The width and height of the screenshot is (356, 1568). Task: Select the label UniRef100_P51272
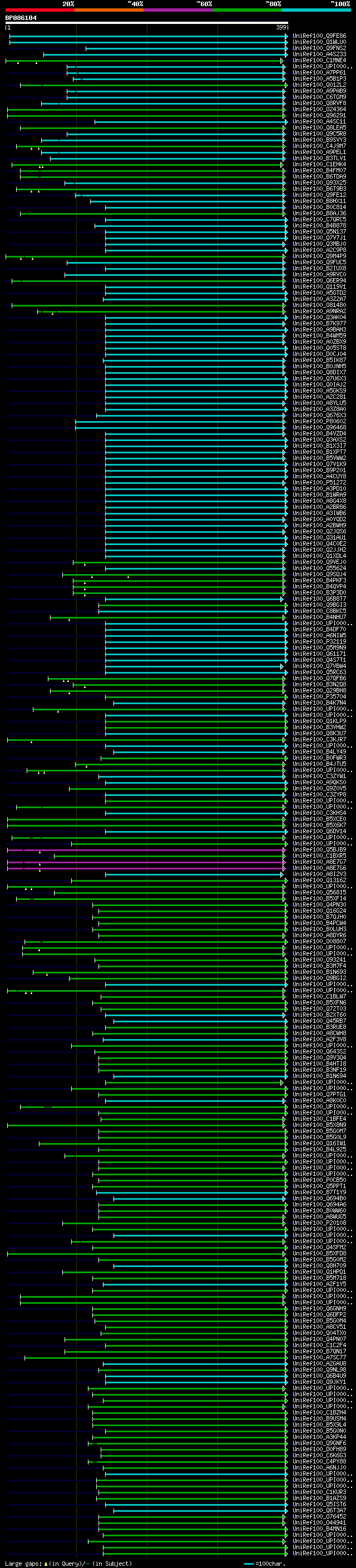tap(319, 482)
